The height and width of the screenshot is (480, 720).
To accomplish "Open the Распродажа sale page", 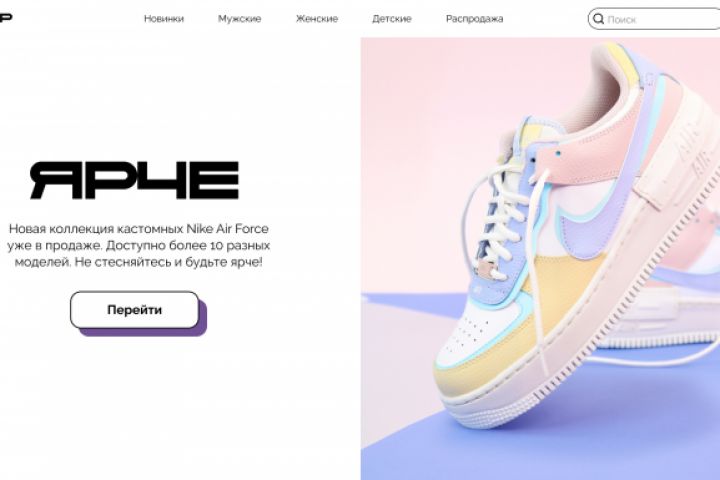I will (x=474, y=19).
